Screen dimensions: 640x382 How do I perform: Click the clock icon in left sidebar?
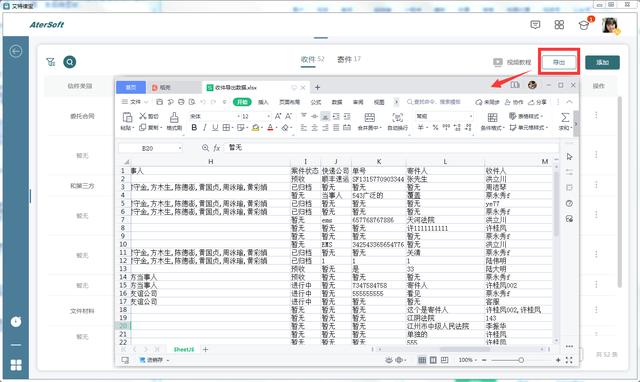(x=16, y=322)
